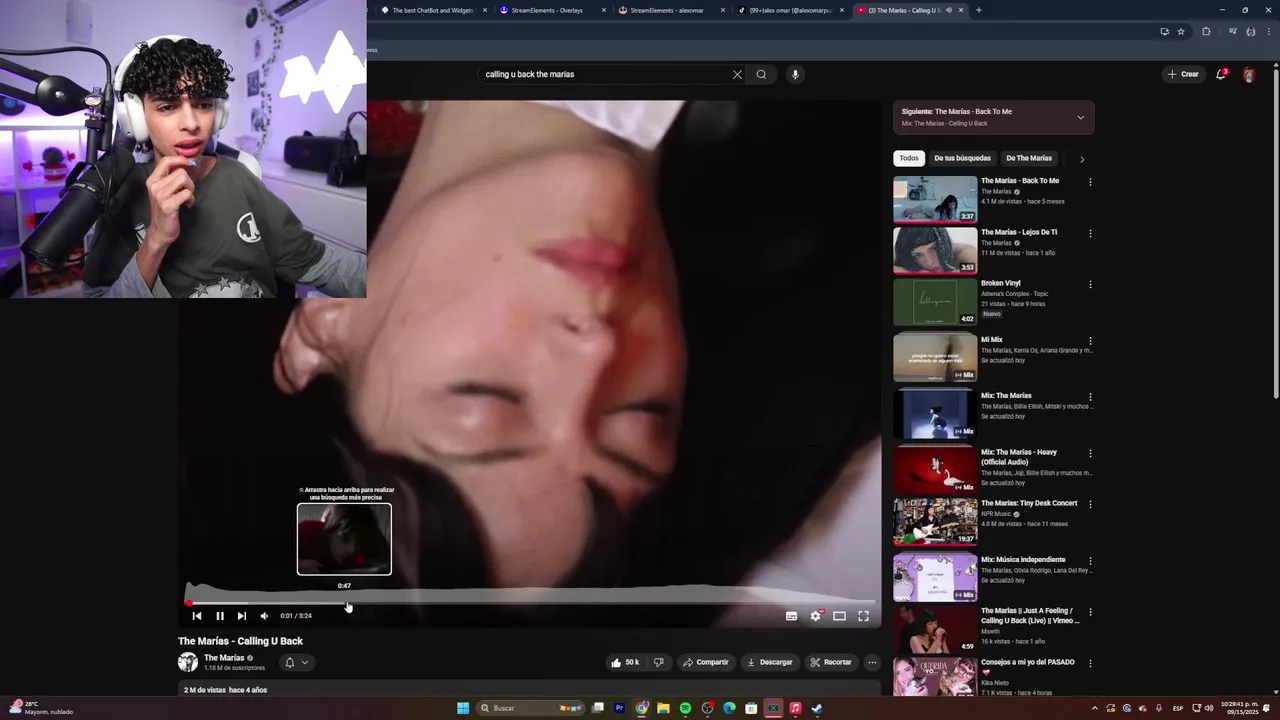The height and width of the screenshot is (720, 1280).
Task: Open The Marías channel name link
Action: (224, 658)
